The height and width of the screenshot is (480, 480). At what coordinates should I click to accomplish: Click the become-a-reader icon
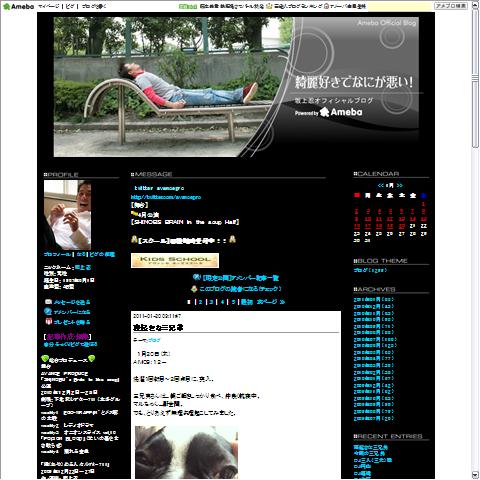pos(194,289)
